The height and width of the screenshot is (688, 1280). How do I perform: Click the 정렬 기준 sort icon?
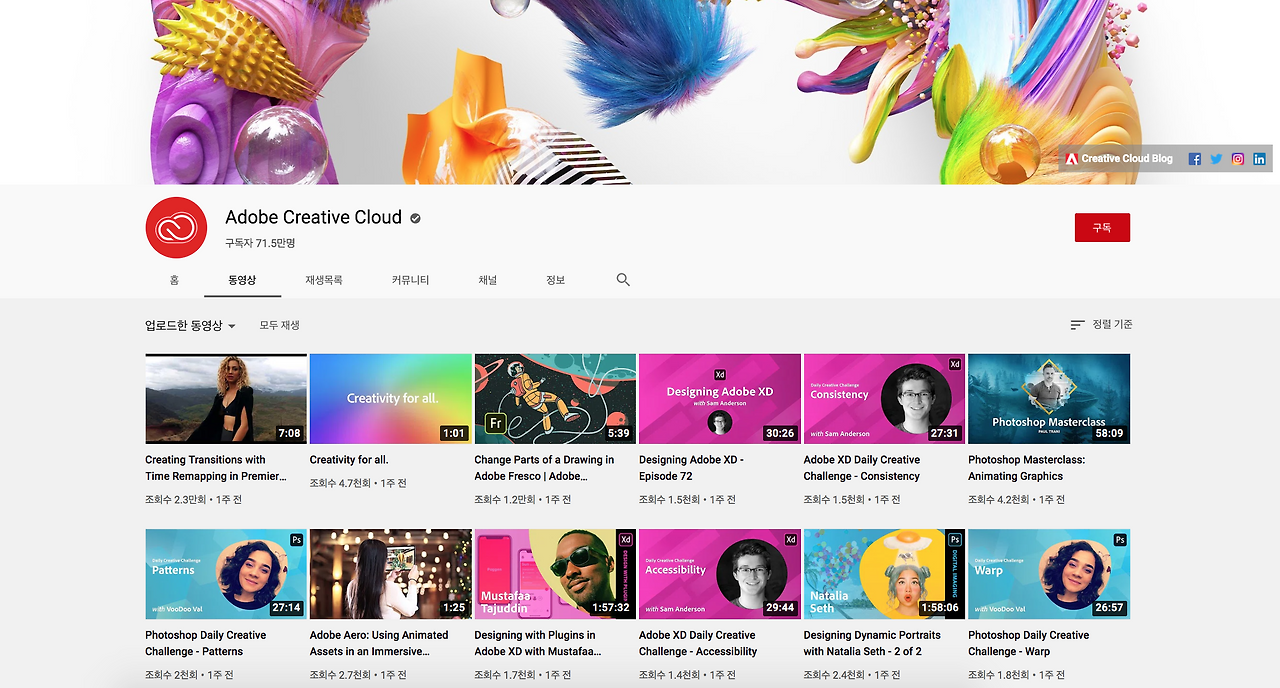[x=1077, y=325]
